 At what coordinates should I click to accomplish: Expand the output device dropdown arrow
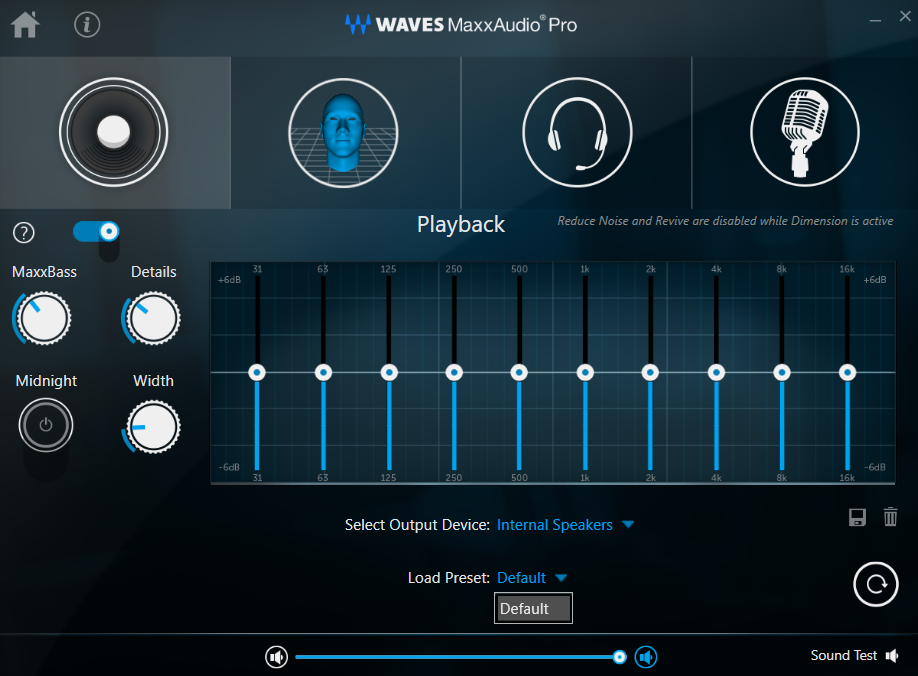click(x=628, y=524)
